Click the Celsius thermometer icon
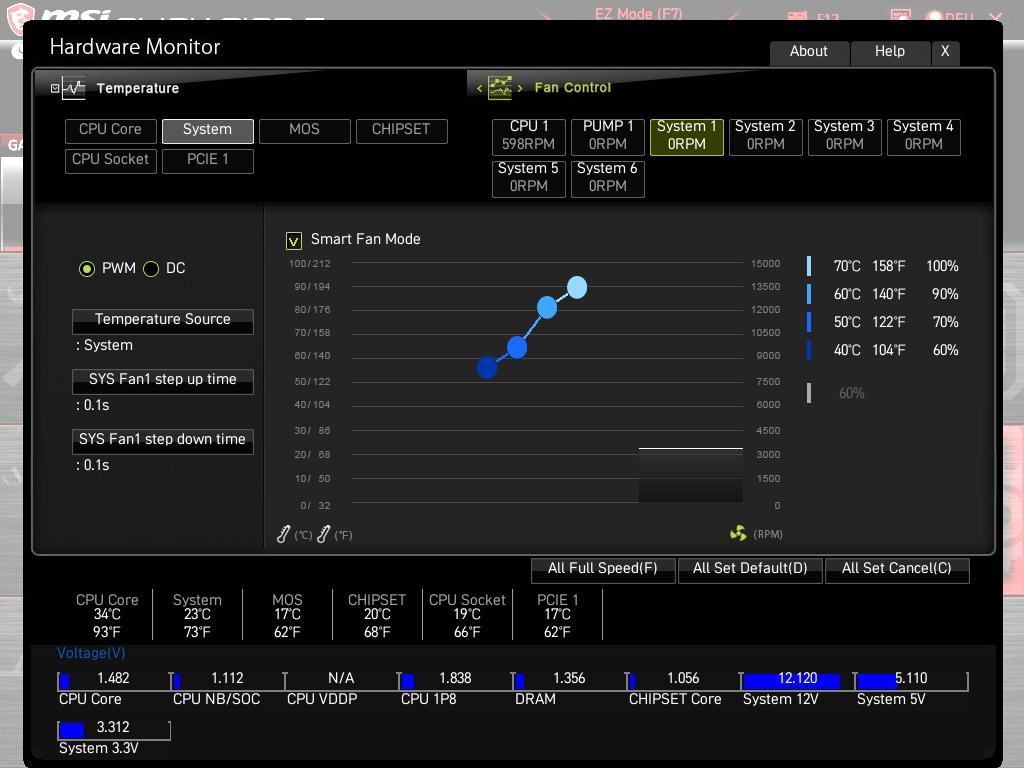Screen dimensions: 1024x768 pos(283,534)
